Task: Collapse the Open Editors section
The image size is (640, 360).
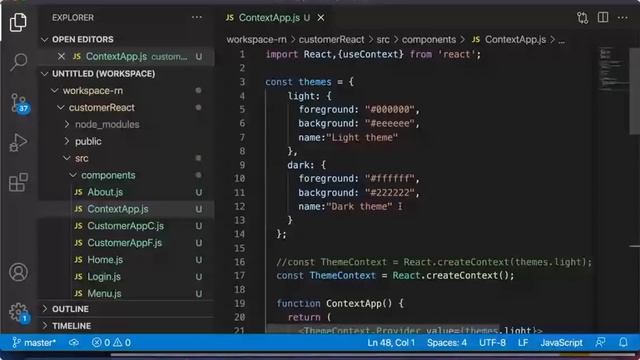Action: click(x=127, y=40)
